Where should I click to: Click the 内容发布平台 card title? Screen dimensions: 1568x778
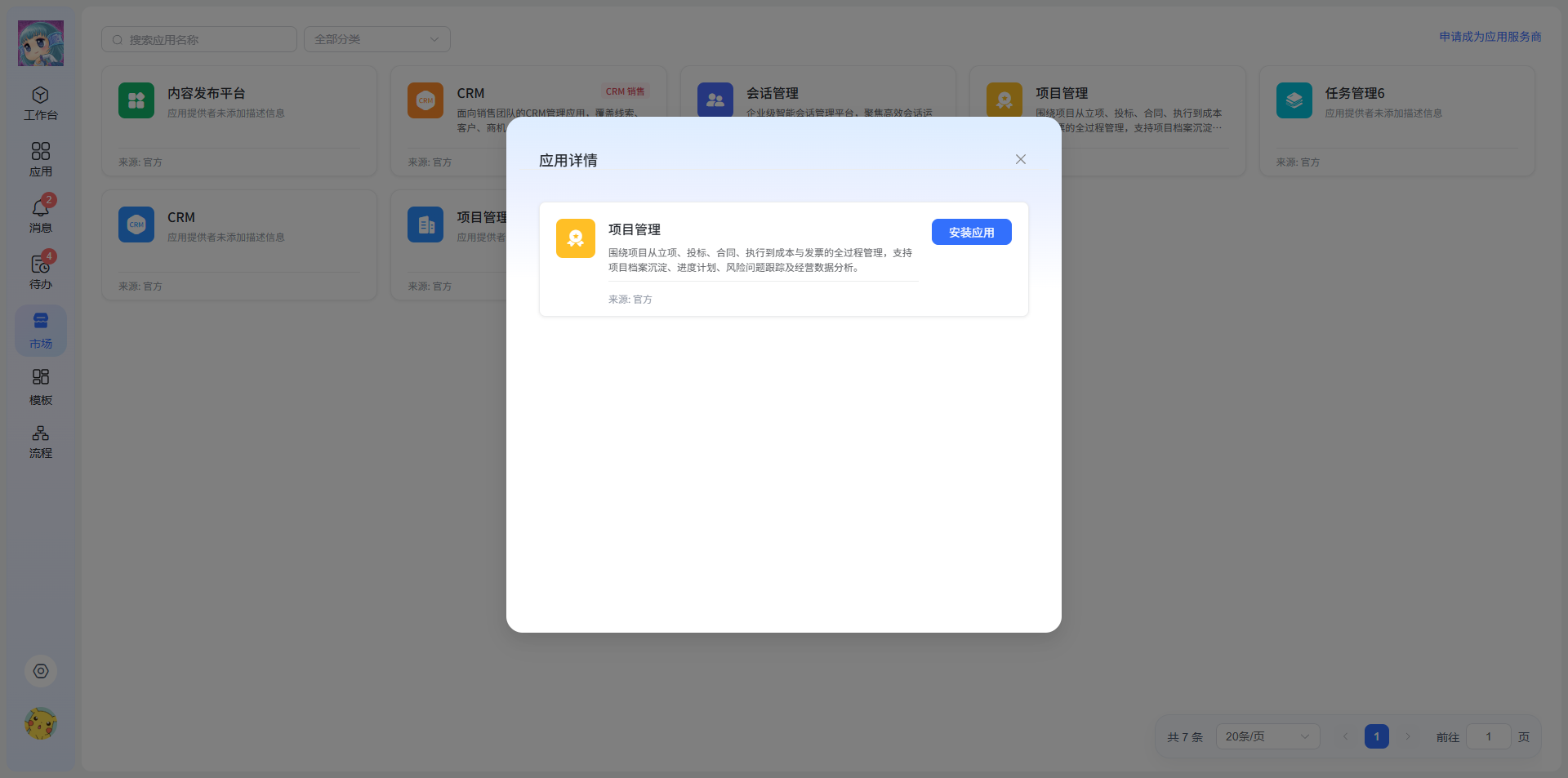pyautogui.click(x=207, y=93)
